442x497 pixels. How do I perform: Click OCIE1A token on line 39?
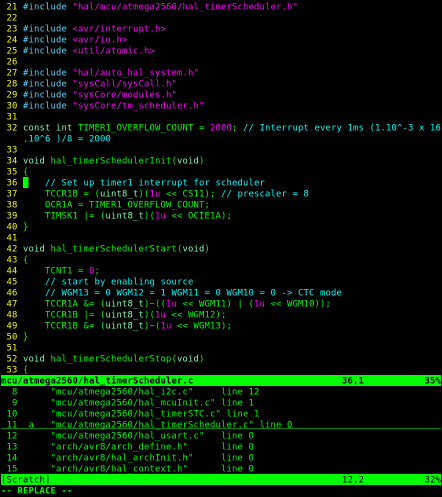[204, 215]
